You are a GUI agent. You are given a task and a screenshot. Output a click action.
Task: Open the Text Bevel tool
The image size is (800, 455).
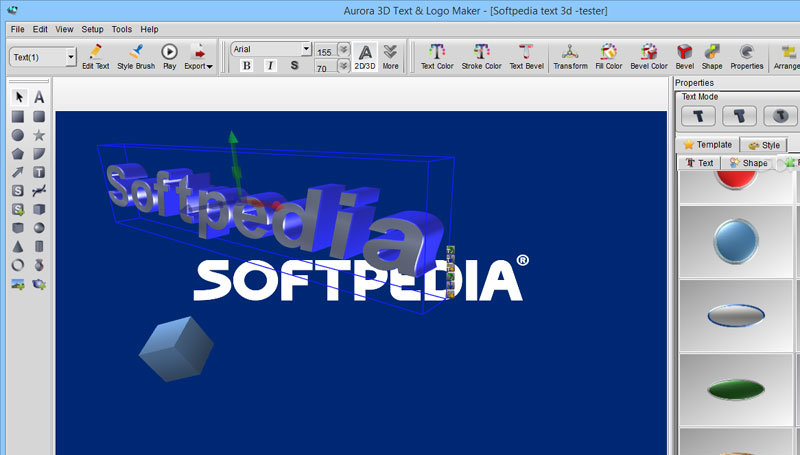527,57
